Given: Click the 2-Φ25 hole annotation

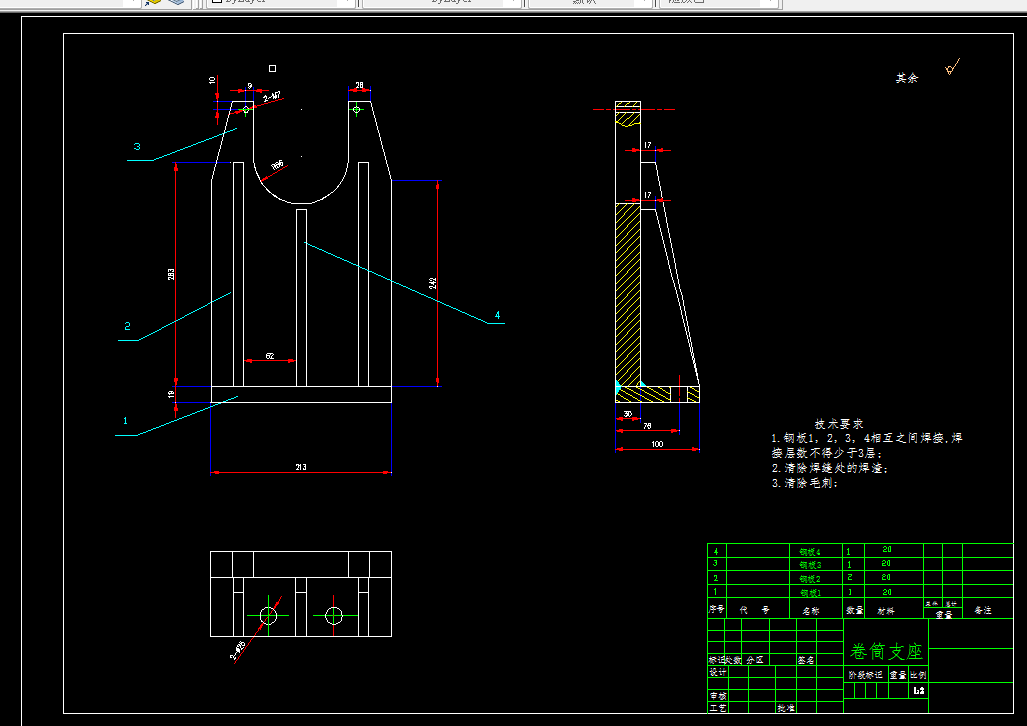Looking at the screenshot, I should (238, 651).
